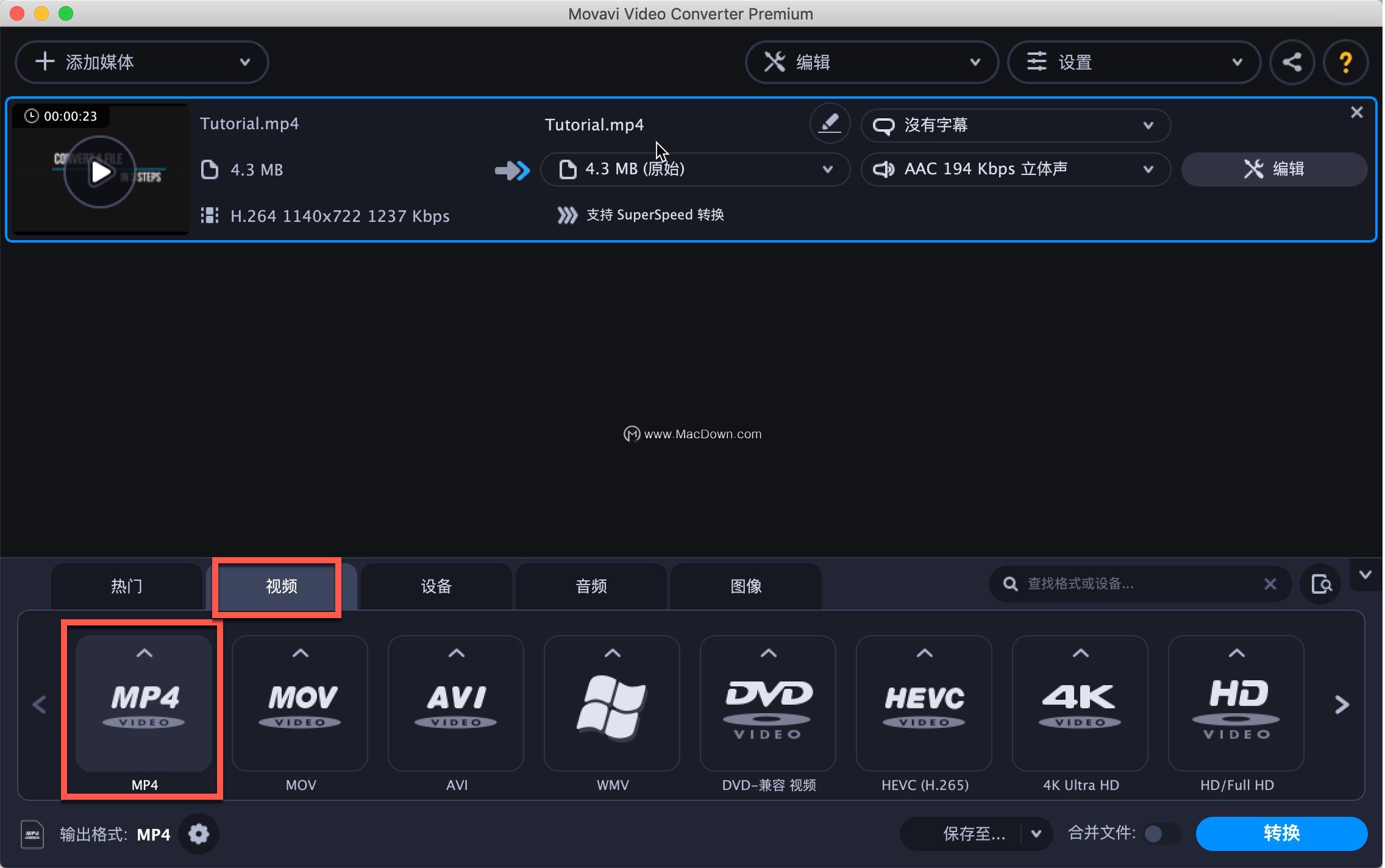Screen dimensions: 1385x868
Task: Expand MP4 presets chevron
Action: 144,653
